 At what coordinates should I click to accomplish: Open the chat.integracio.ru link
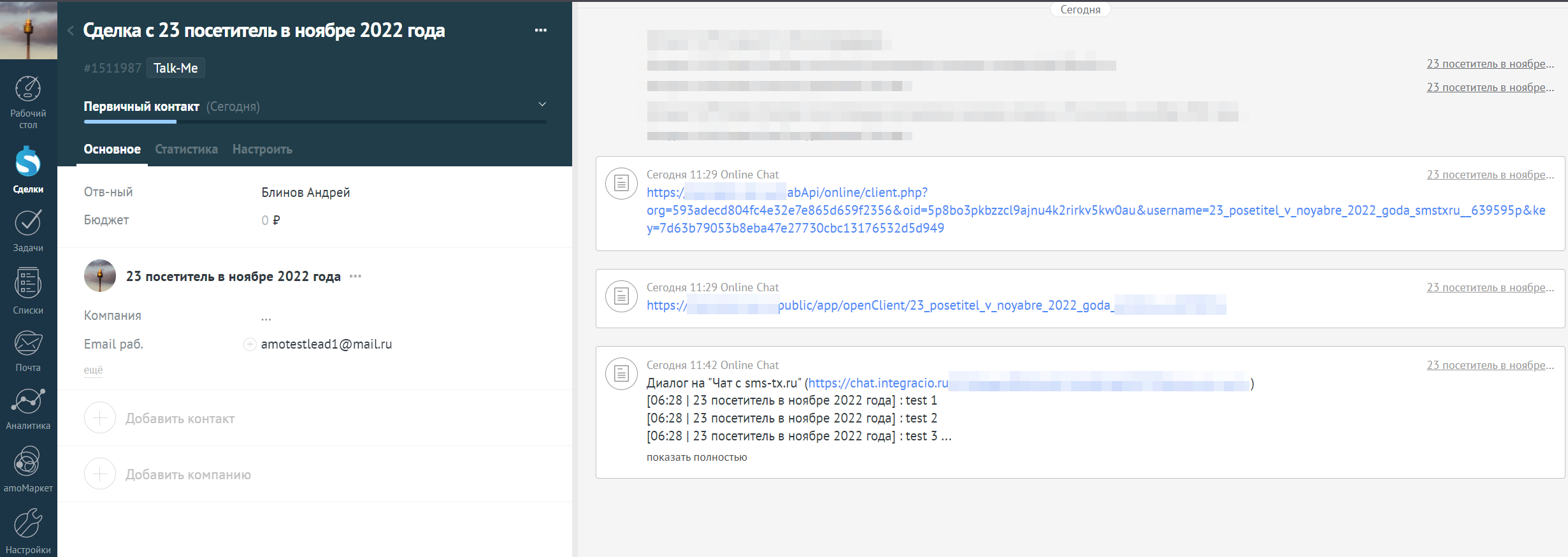click(x=1028, y=384)
